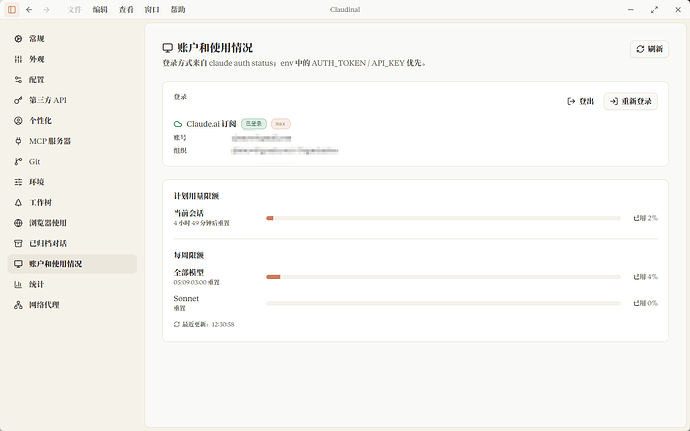The width and height of the screenshot is (690, 431).
Task: Open 浏览器使用 globe icon
Action: pos(18,223)
